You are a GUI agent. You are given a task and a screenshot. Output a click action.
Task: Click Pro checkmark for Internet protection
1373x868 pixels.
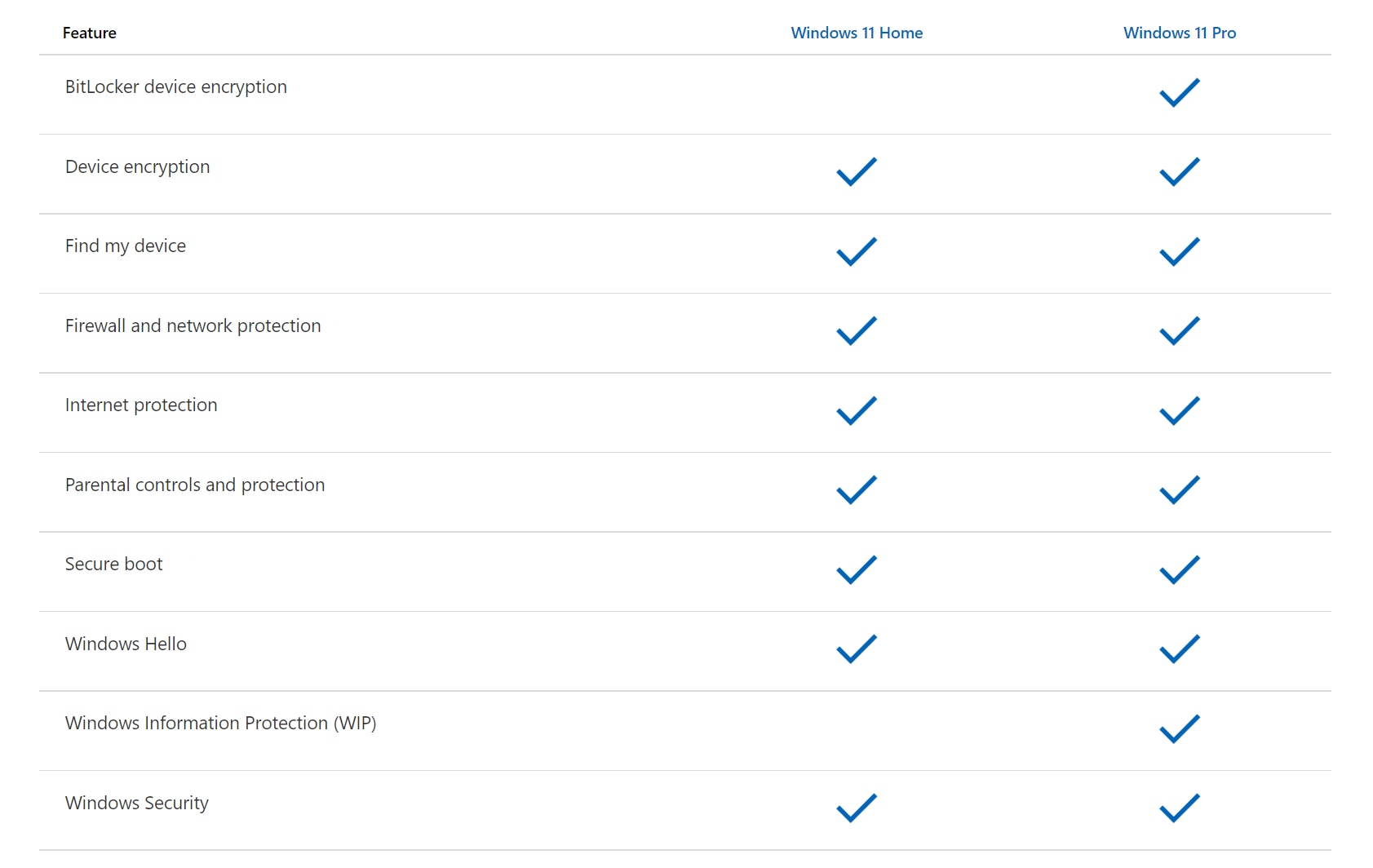(x=1180, y=410)
